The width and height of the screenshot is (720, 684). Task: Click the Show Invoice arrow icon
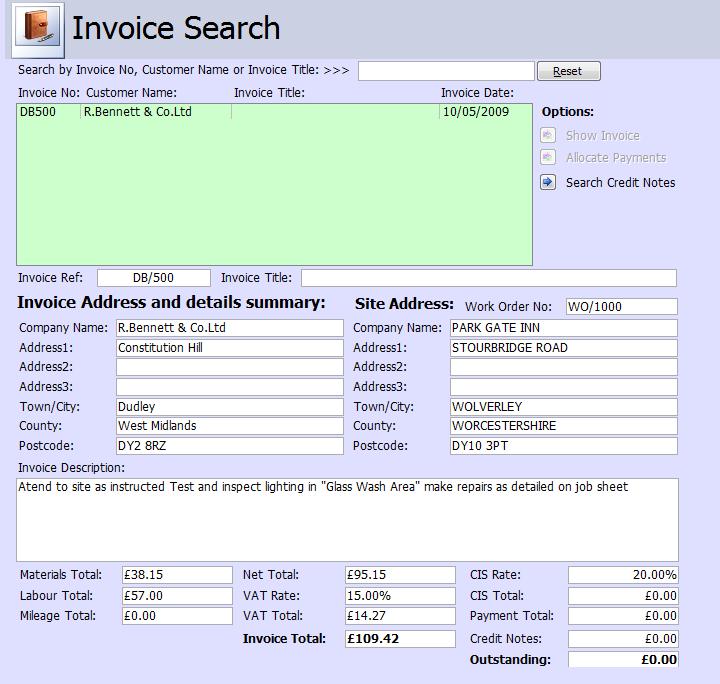(548, 135)
